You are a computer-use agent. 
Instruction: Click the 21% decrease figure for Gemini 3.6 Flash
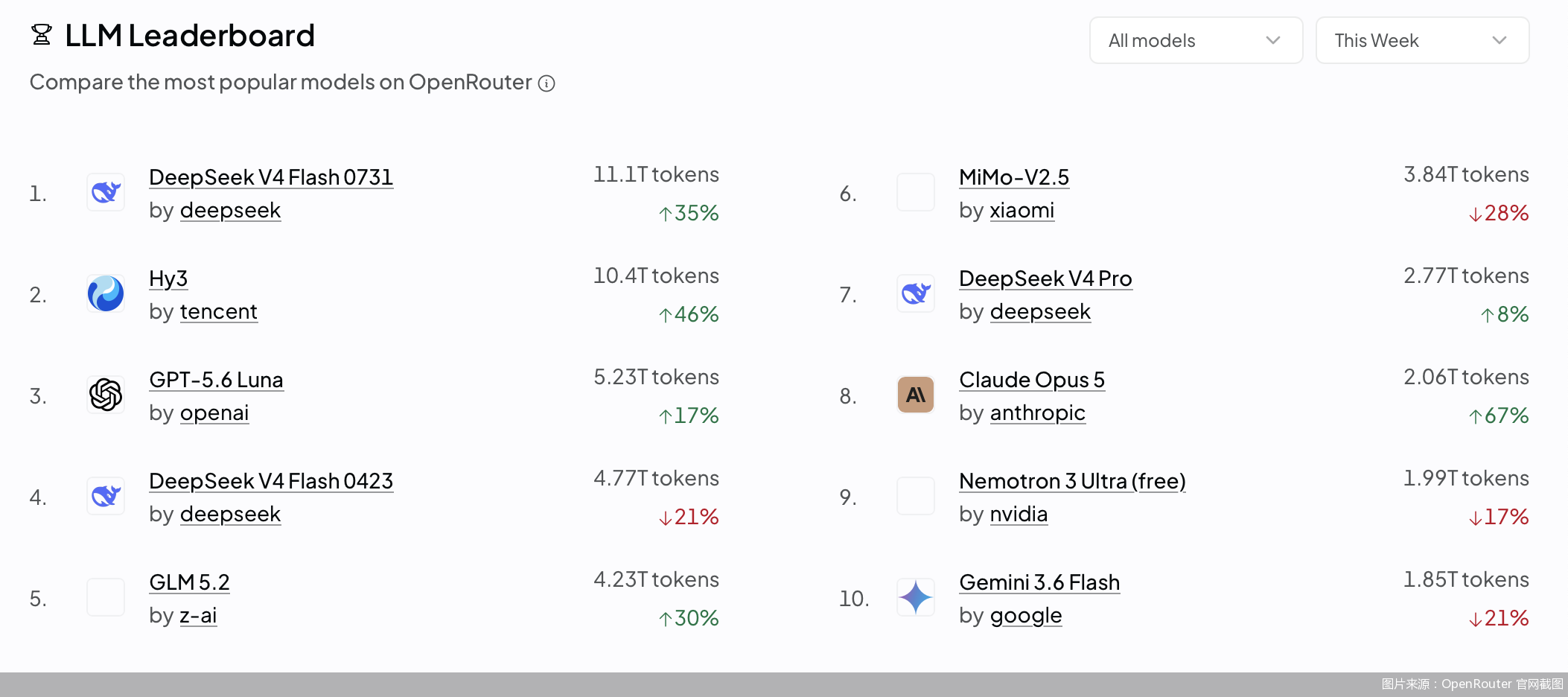(1499, 618)
